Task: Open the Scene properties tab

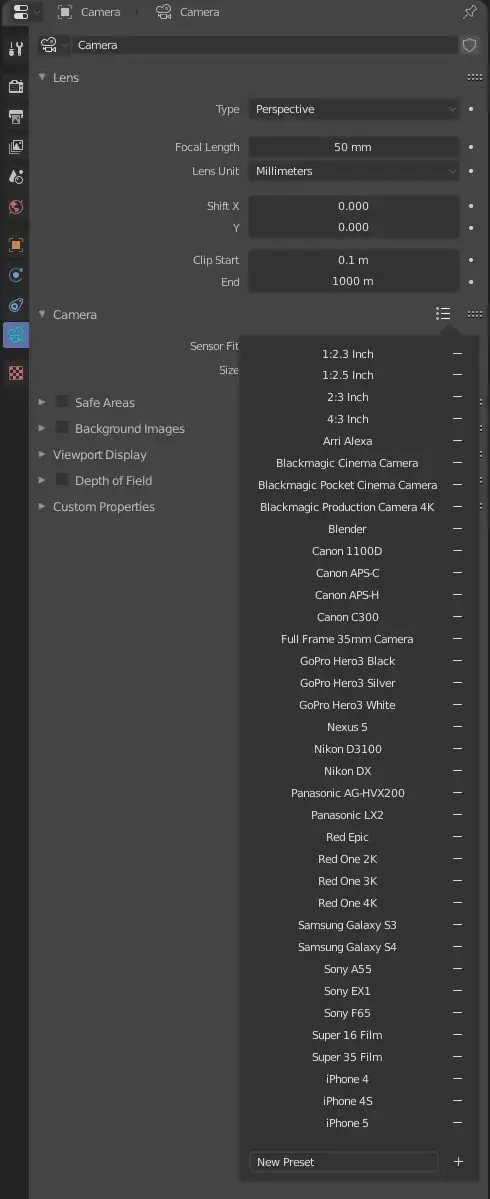Action: [x=15, y=177]
